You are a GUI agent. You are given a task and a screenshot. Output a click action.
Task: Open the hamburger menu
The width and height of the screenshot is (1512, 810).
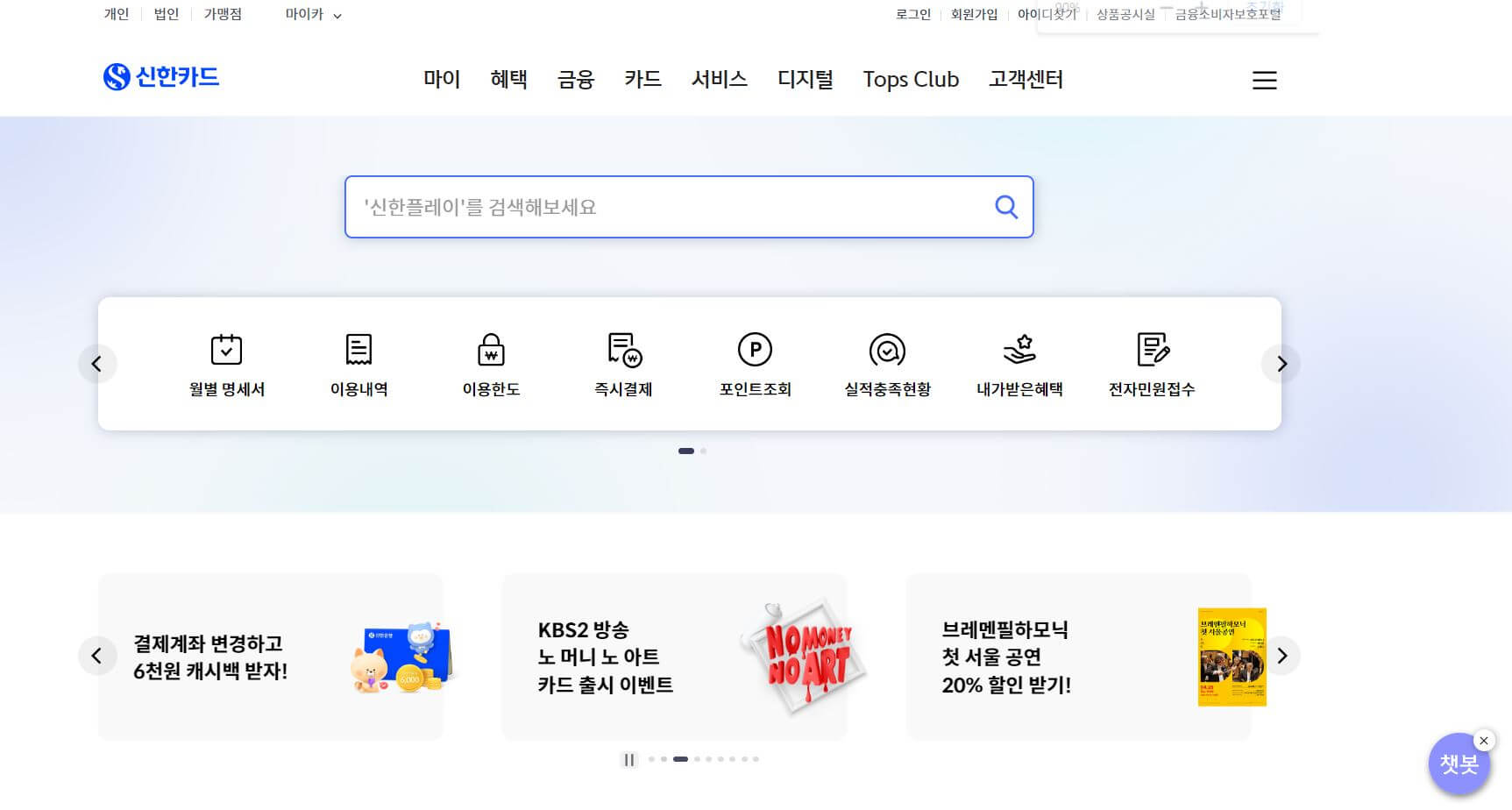[x=1265, y=80]
